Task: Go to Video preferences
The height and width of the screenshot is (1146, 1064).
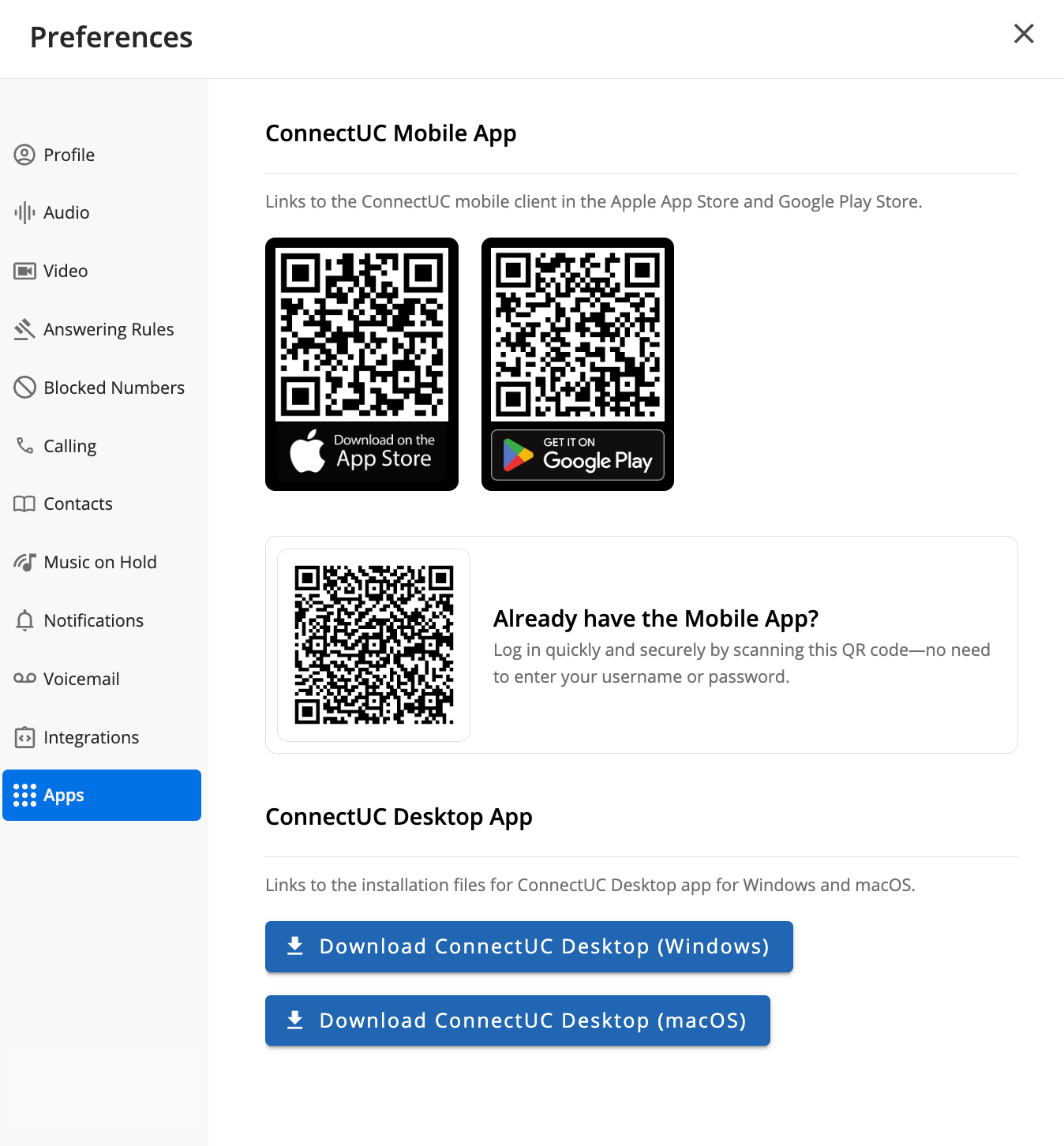Action: (x=102, y=271)
